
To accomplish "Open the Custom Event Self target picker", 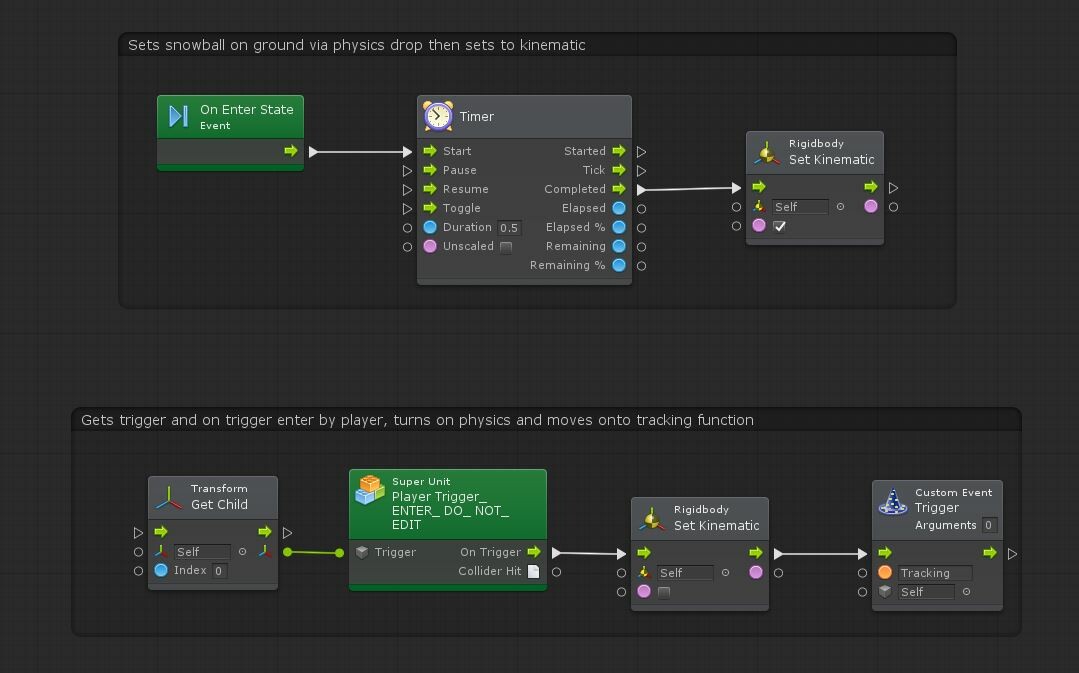I will pyautogui.click(x=966, y=592).
